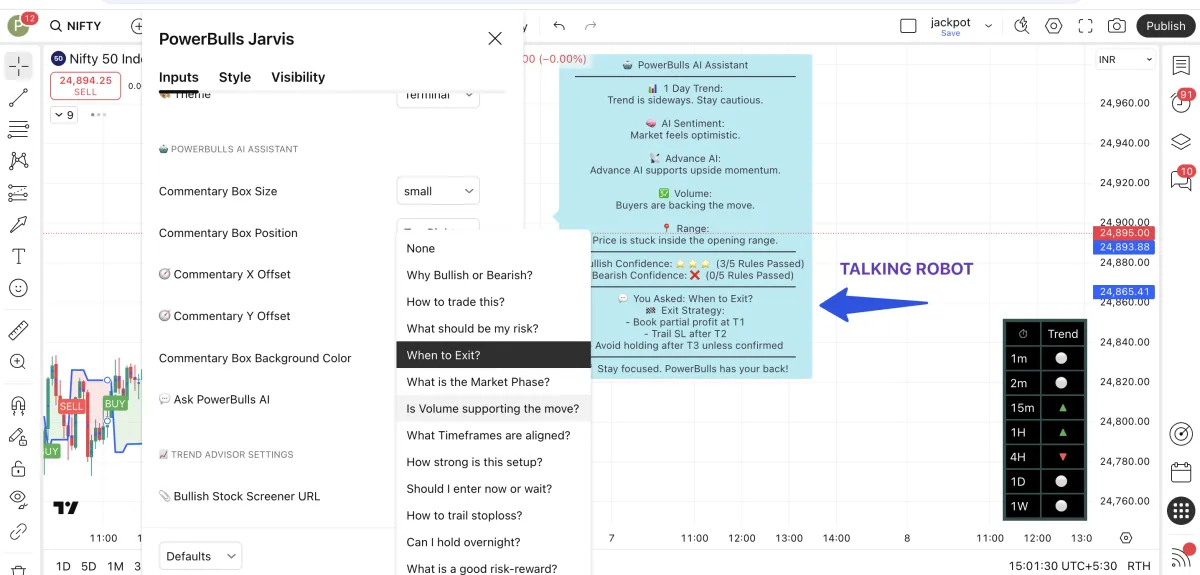
Task: Open chats panel with 10 badge
Action: (x=1181, y=179)
